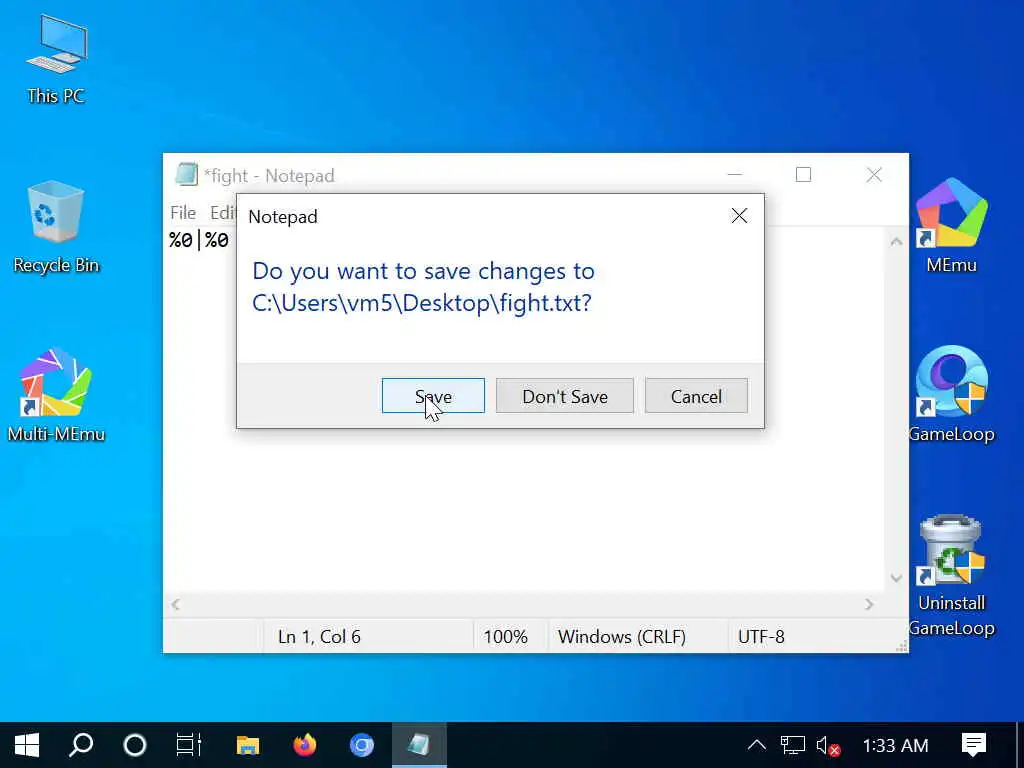Launch Firefox from taskbar
The image size is (1024, 768).
(304, 745)
